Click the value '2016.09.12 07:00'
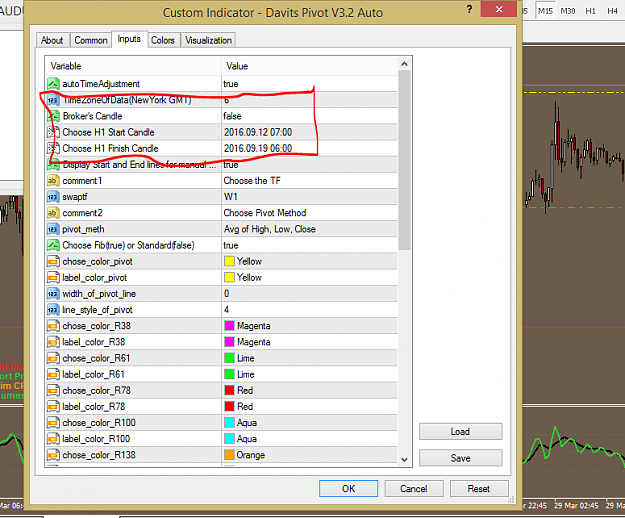625x518 pixels. 258,132
